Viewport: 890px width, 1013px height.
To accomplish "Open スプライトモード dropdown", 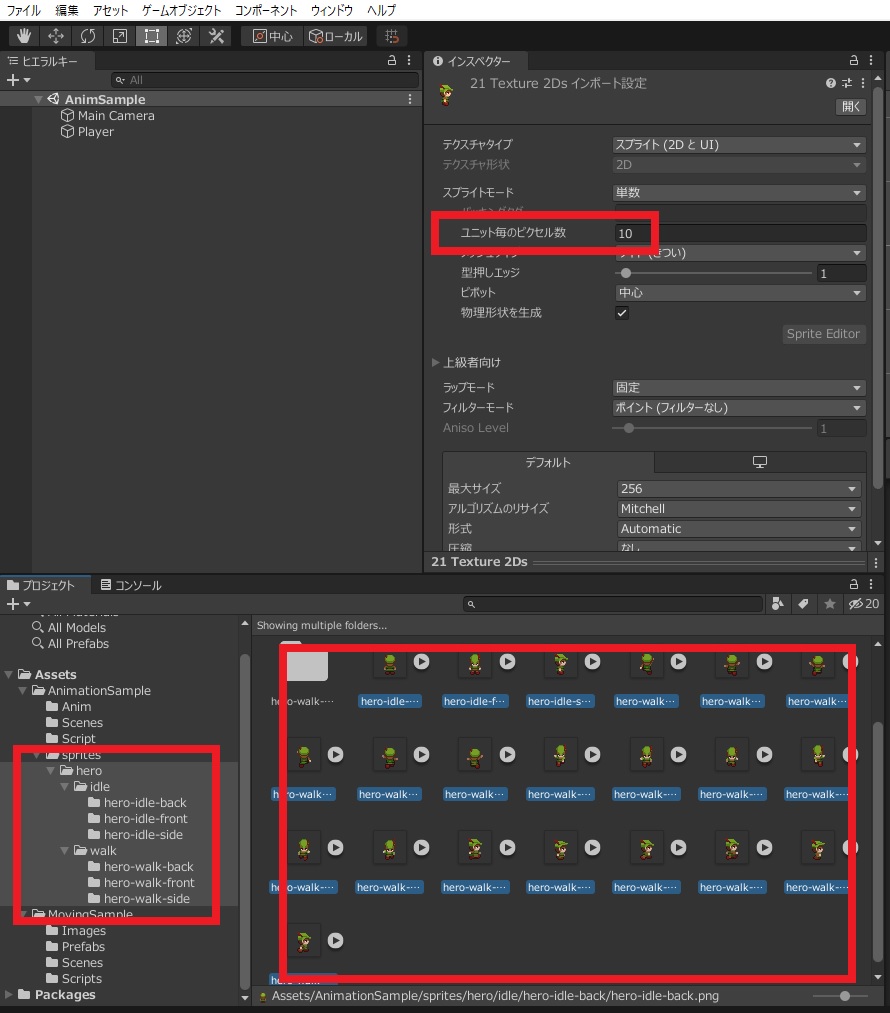I will tap(739, 193).
